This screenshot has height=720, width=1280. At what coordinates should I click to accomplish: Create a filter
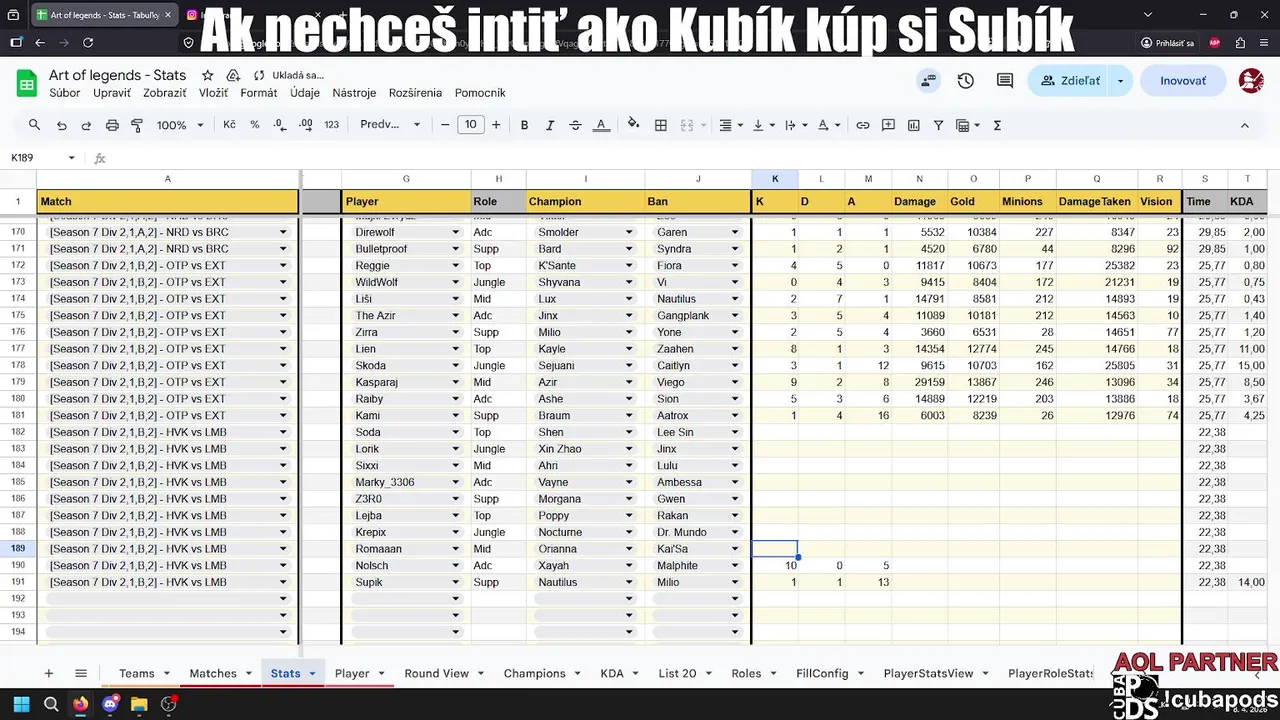[x=938, y=125]
